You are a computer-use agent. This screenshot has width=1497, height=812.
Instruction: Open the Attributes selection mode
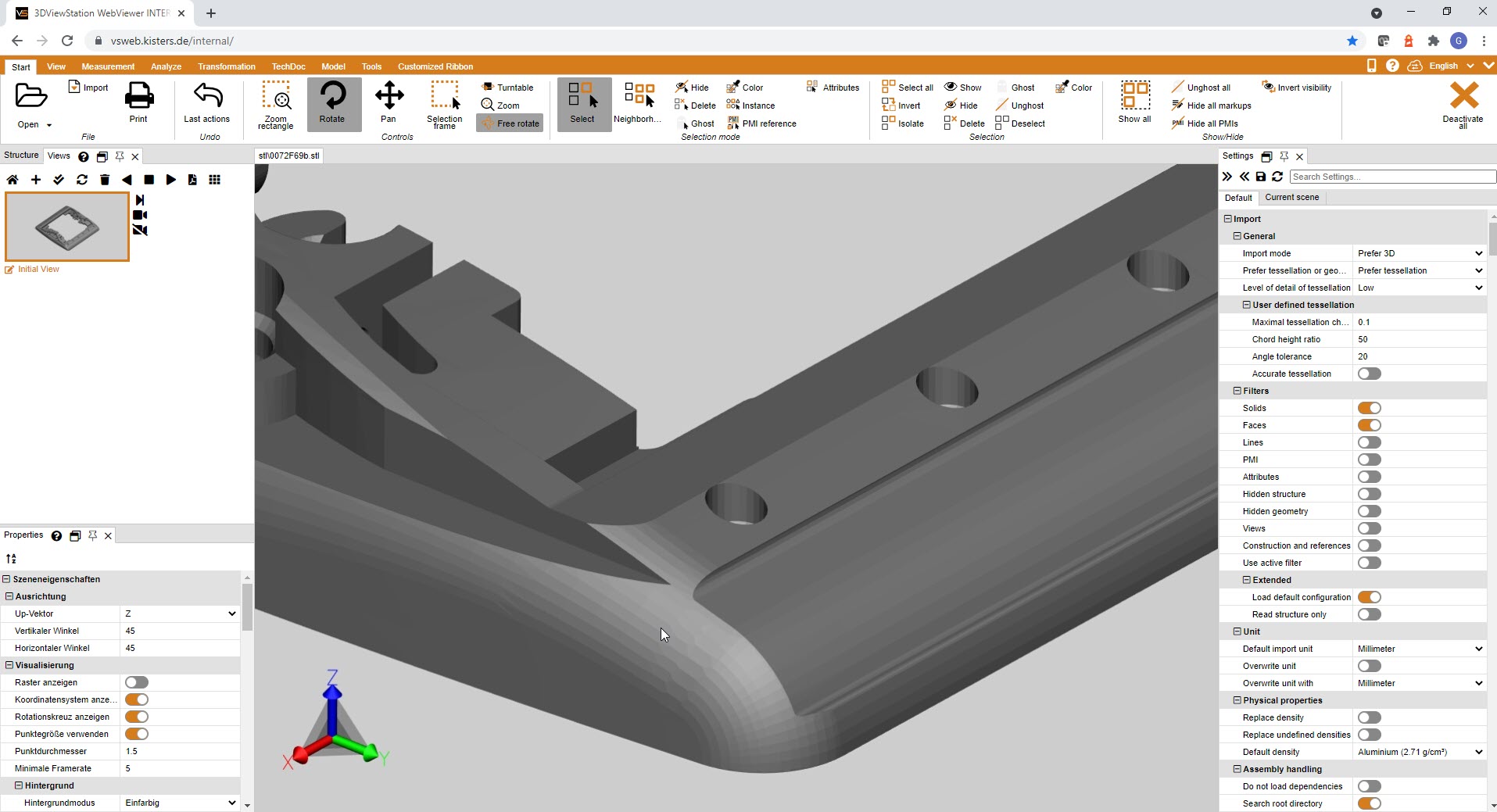[x=833, y=88]
